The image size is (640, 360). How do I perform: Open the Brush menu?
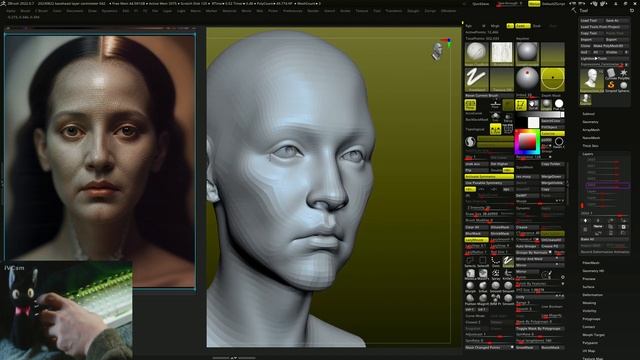click(25, 11)
